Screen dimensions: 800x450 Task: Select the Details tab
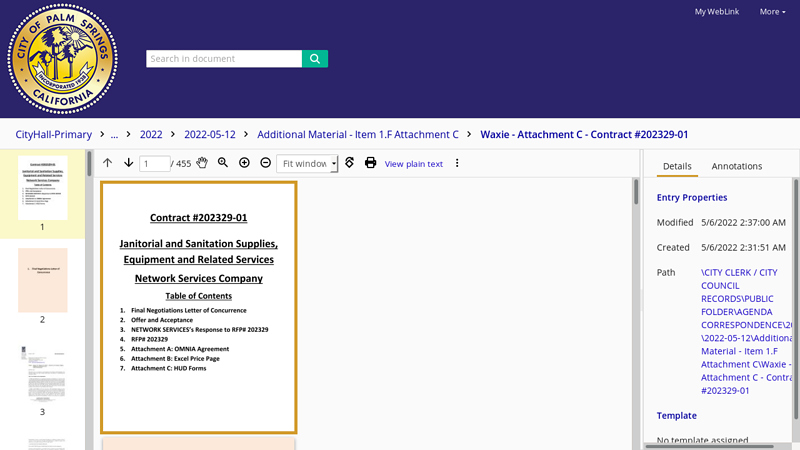click(677, 166)
